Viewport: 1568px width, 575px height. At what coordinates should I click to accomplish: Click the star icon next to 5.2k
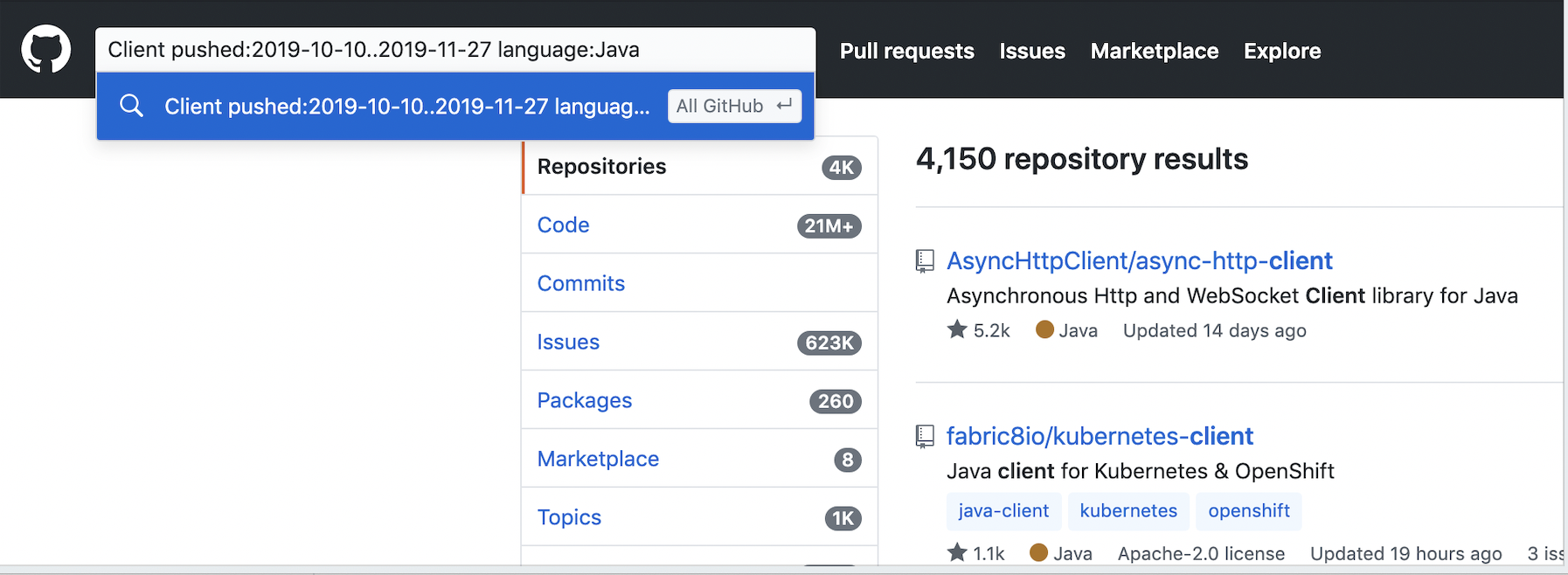pos(957,329)
